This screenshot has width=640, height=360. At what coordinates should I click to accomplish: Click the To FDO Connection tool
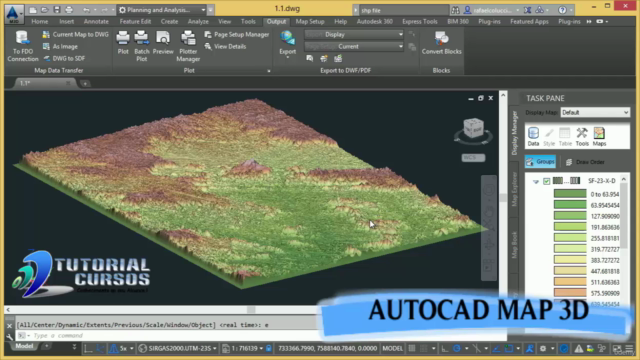22,47
